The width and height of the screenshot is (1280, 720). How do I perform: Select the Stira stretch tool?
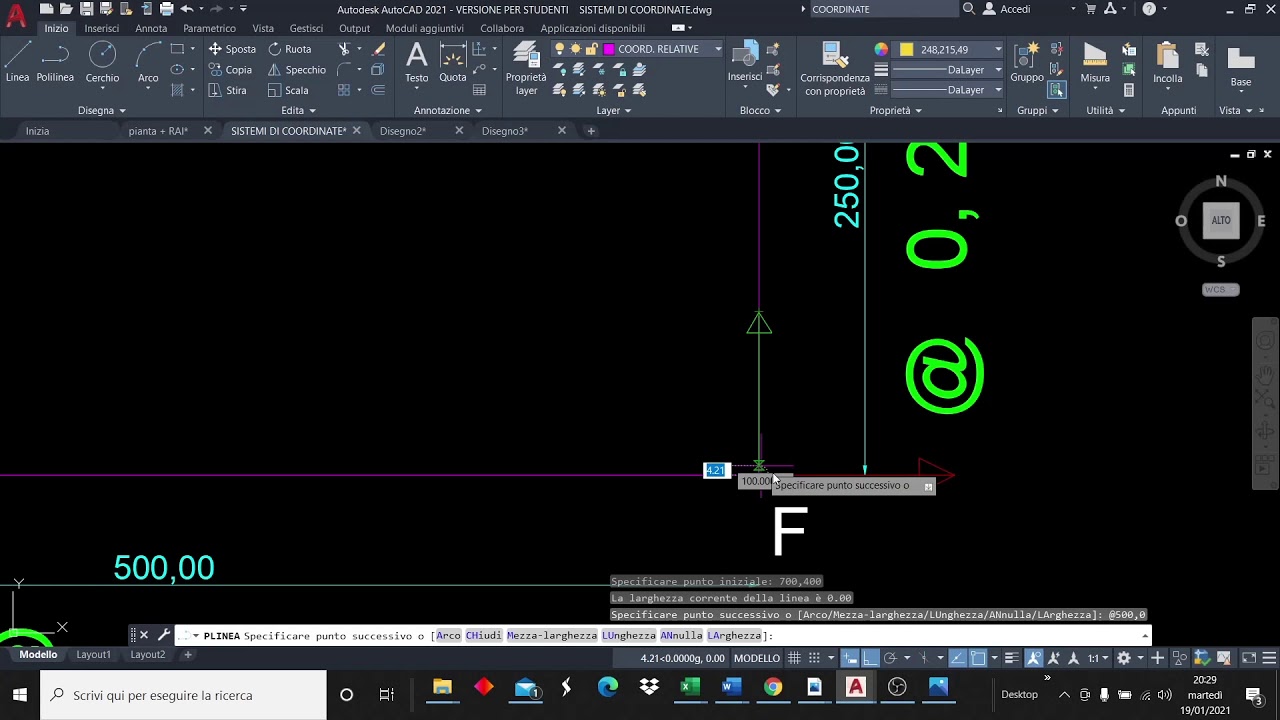pyautogui.click(x=228, y=90)
